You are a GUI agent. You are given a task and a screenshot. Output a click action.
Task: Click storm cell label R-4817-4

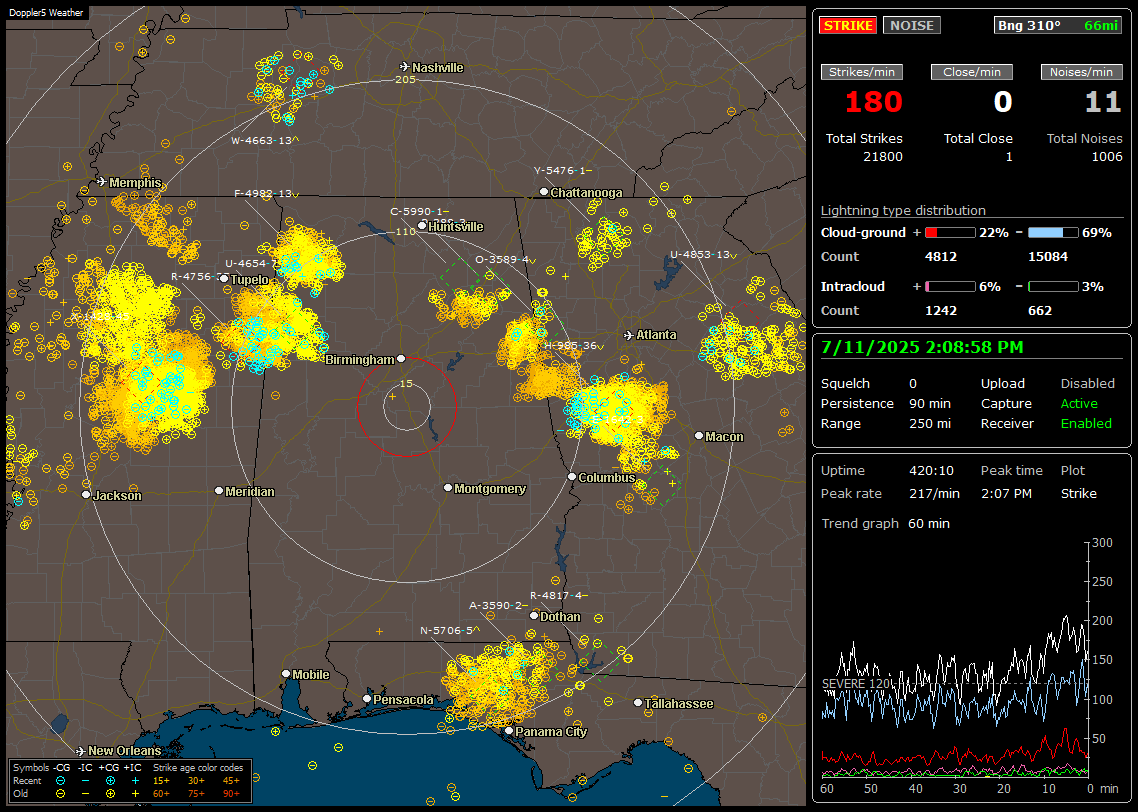559,595
